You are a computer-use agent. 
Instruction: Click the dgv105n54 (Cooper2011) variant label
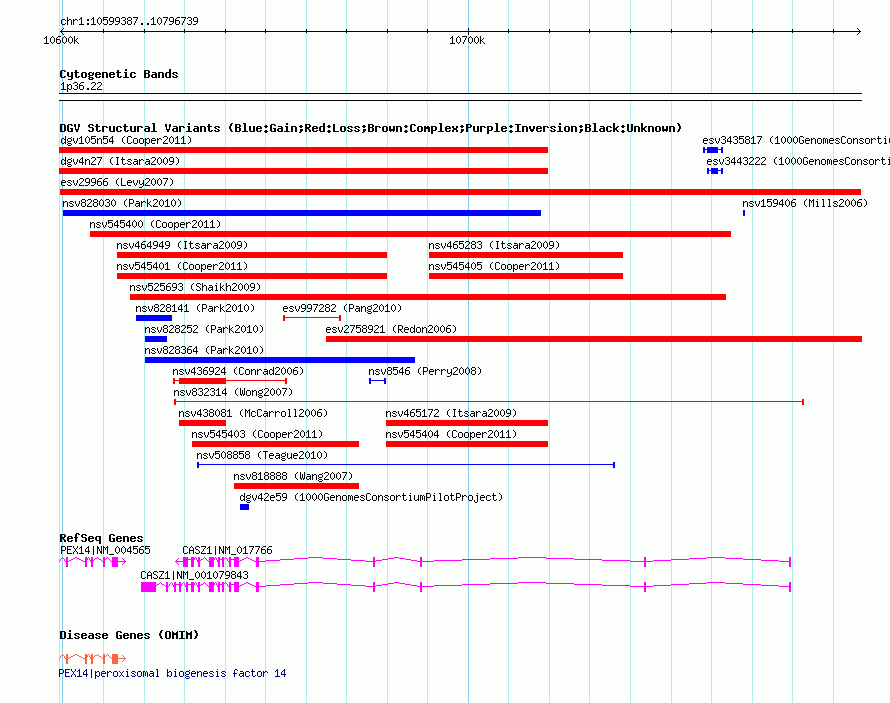(126, 140)
